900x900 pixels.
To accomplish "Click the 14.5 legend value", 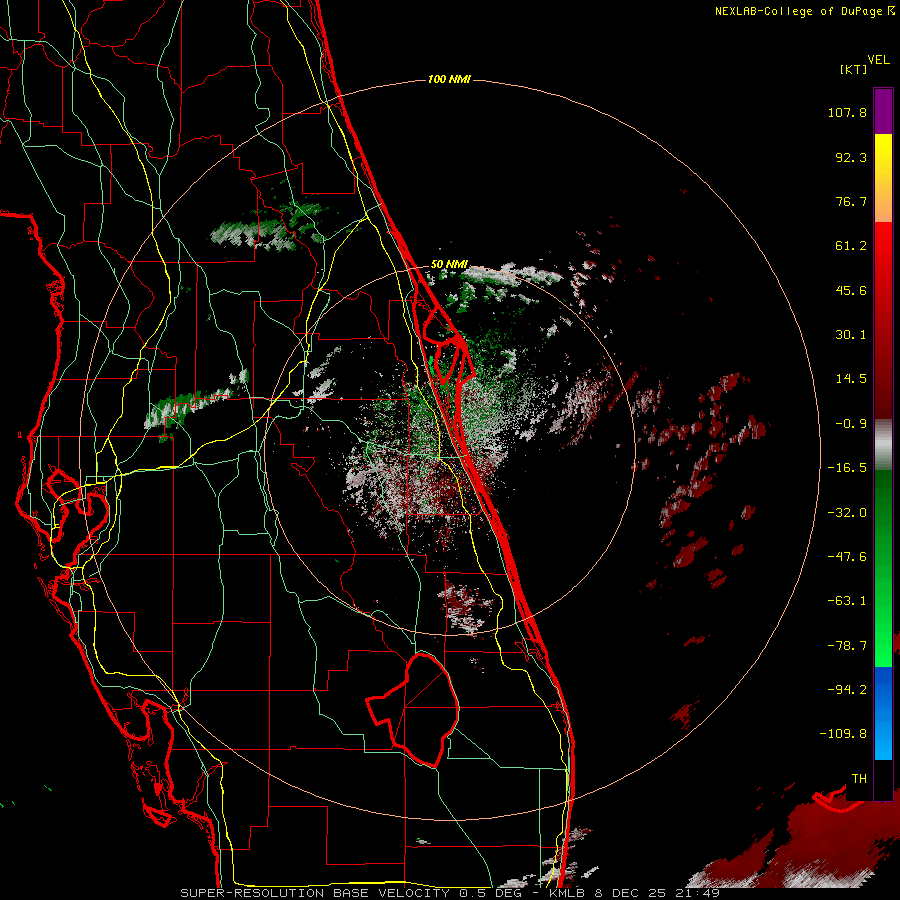I will pyautogui.click(x=851, y=379).
